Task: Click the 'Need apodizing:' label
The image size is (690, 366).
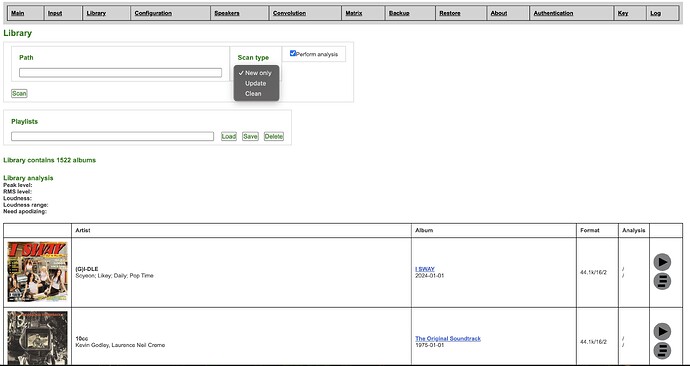Action: [25, 212]
